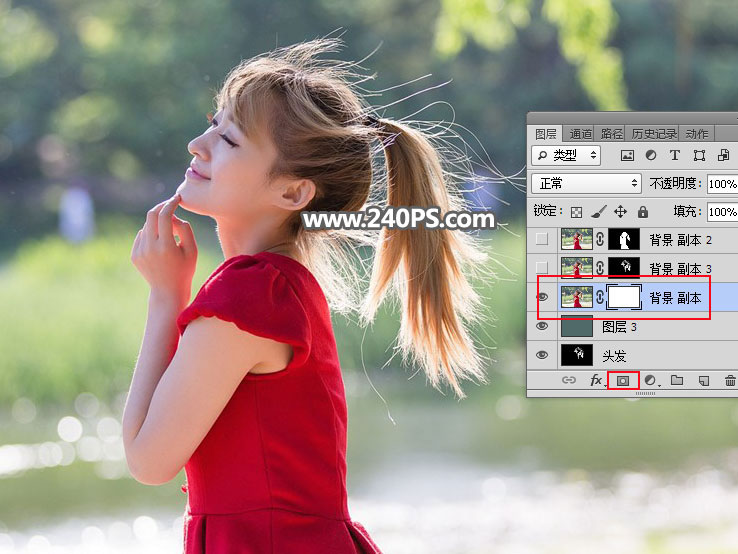
Task: Click the Lock all padlock icon
Action: [642, 212]
